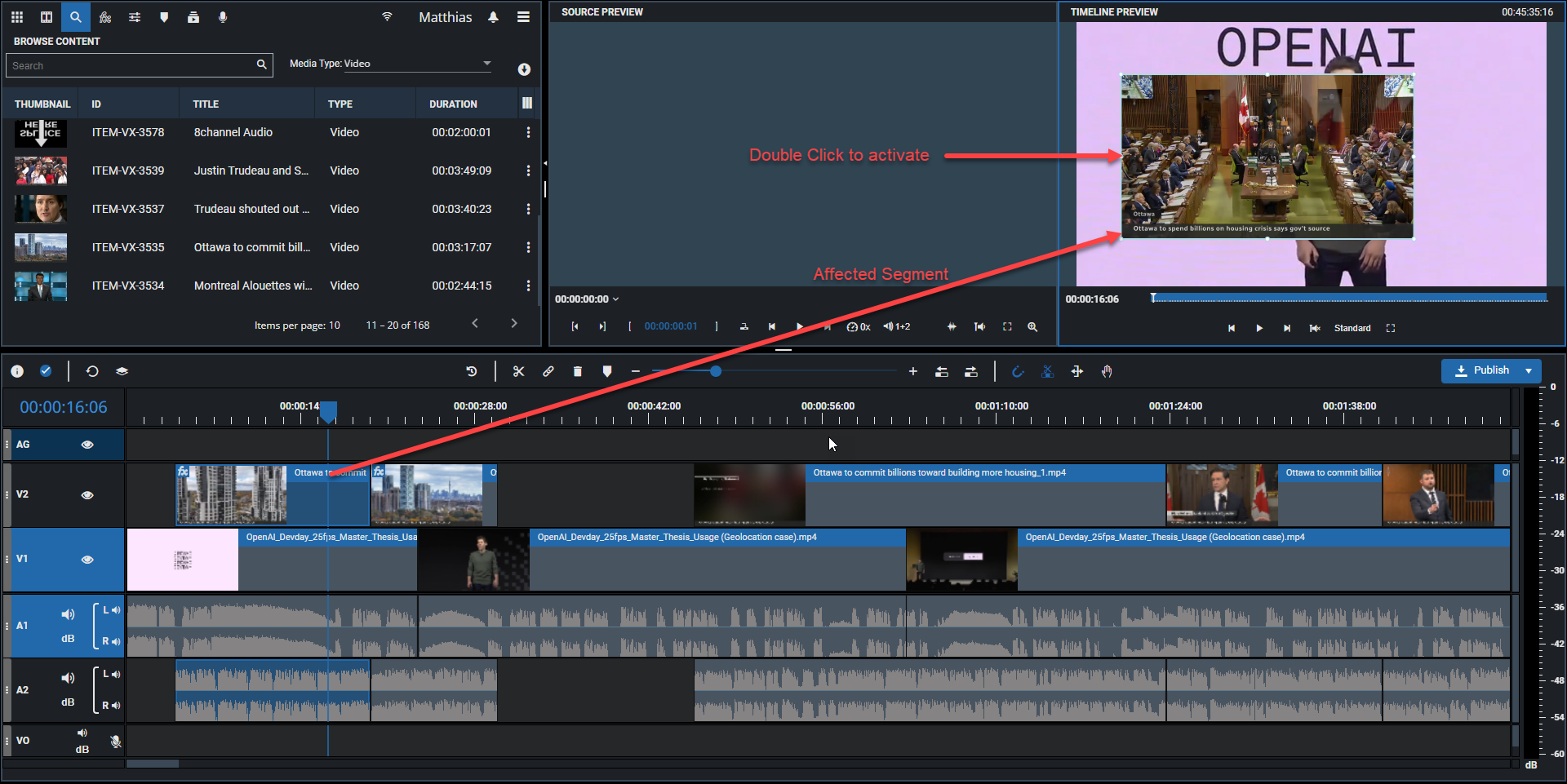
Task: Toggle visibility of the V1 track
Action: pyautogui.click(x=87, y=560)
